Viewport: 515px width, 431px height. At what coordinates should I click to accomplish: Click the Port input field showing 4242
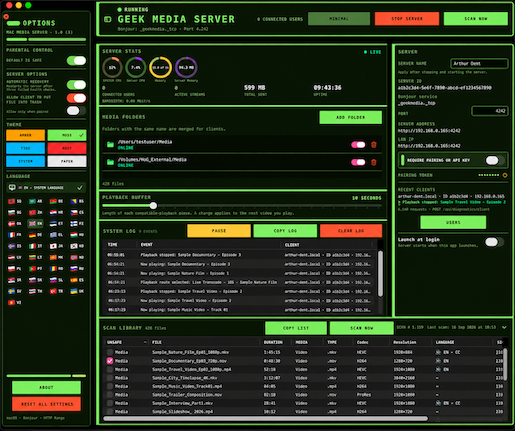(489, 111)
